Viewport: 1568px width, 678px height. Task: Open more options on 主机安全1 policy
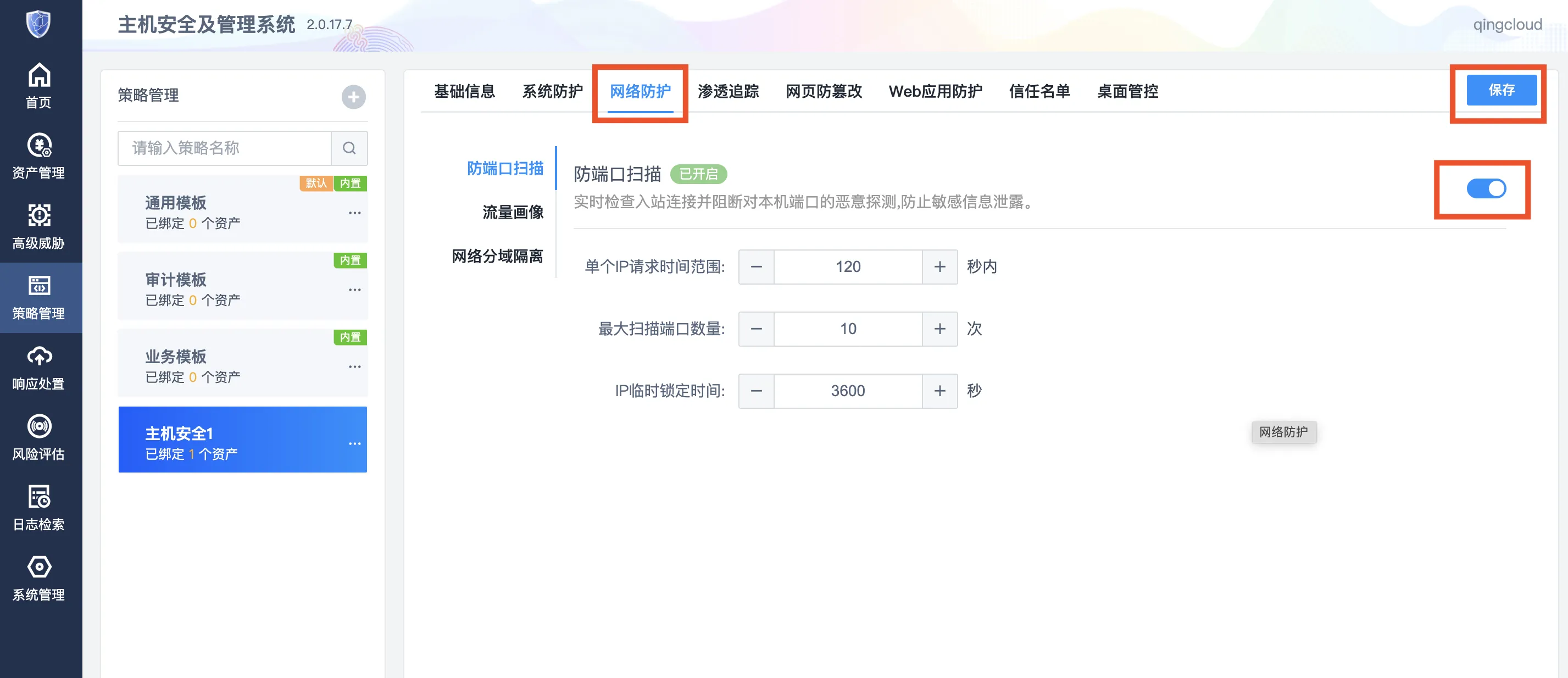pos(355,444)
